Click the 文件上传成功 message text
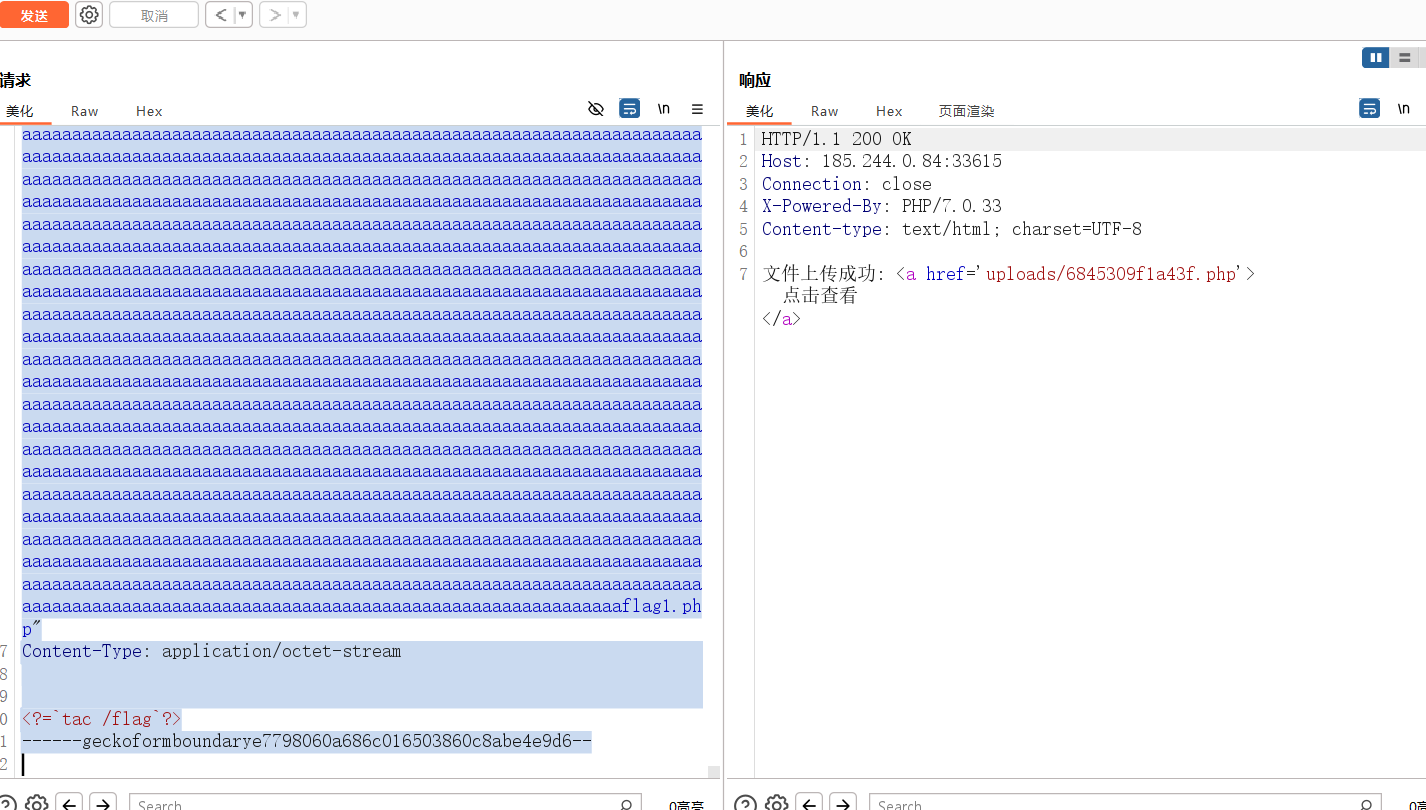 click(819, 273)
